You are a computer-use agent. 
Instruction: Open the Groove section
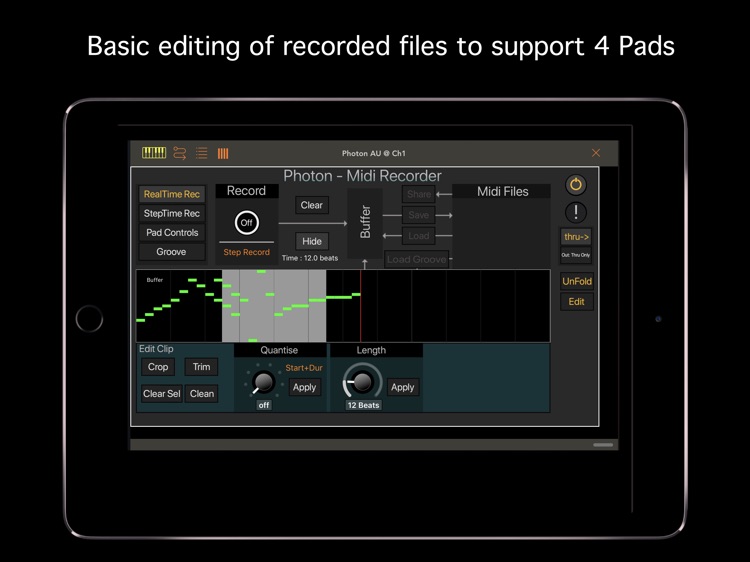click(x=172, y=252)
